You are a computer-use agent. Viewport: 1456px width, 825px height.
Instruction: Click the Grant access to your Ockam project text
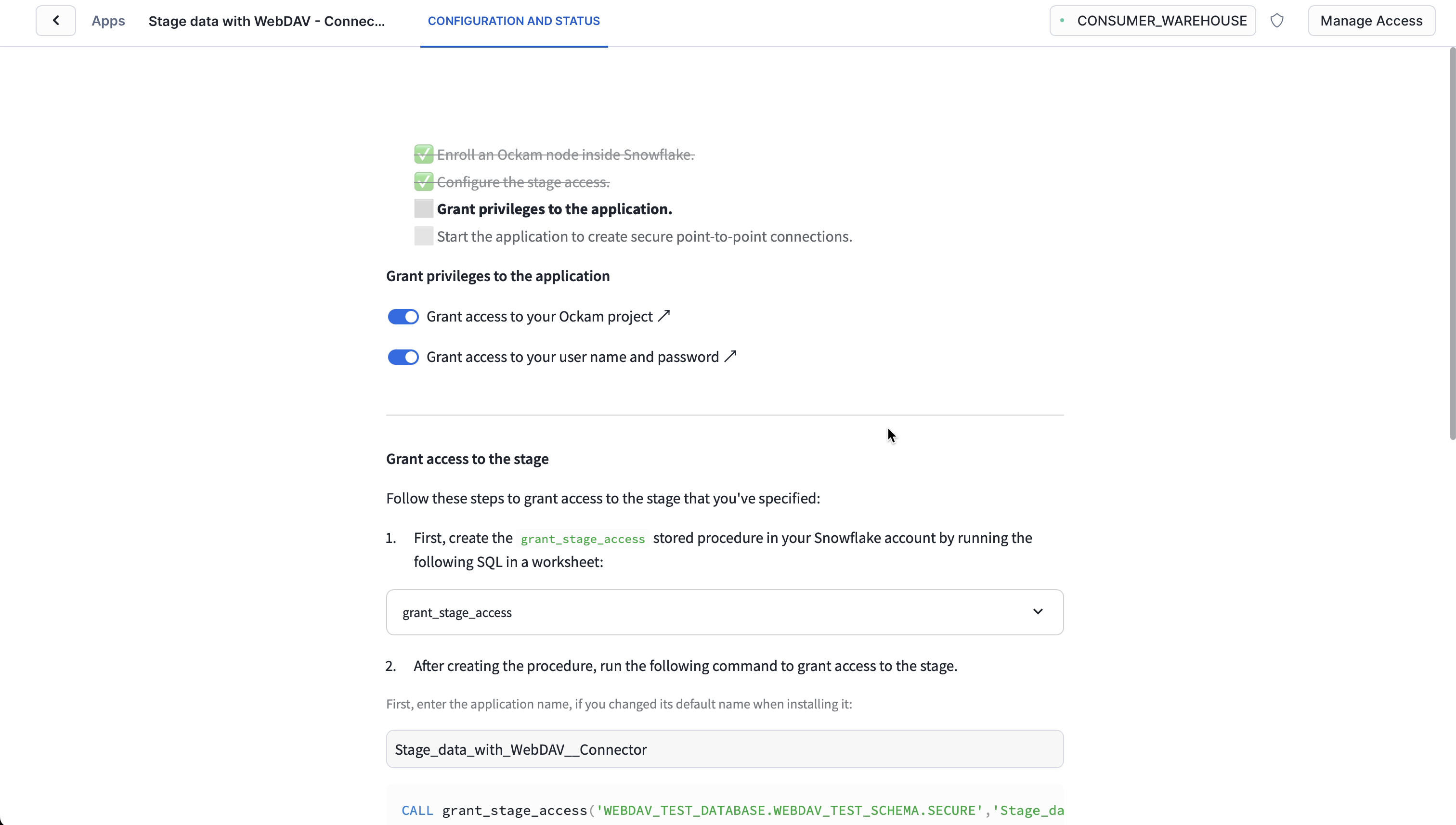coord(539,317)
